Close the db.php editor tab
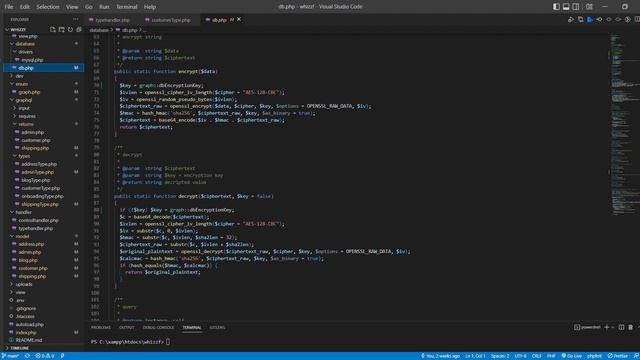The image size is (640, 360). (239, 19)
